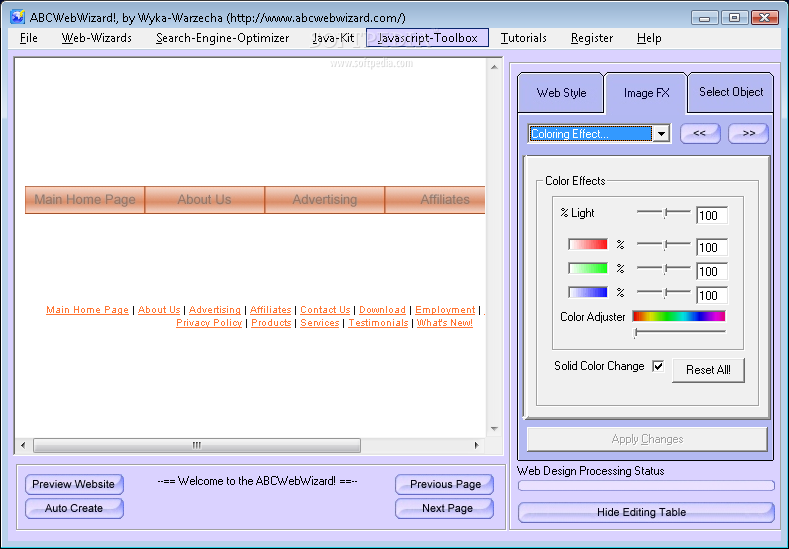
Task: Open the File menu
Action: [29, 38]
